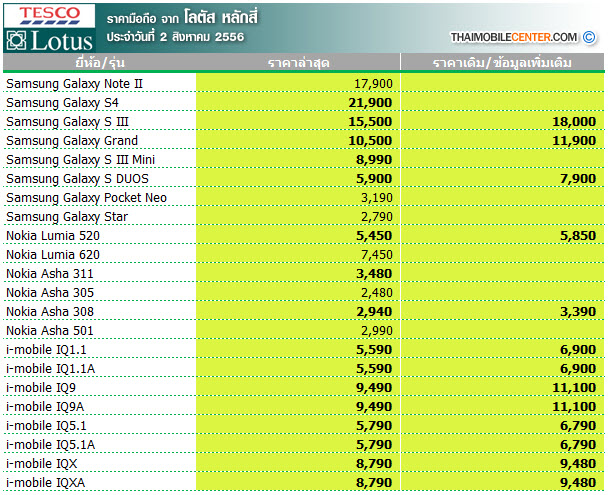Click the 9,480 price in IQXA row

pos(578,483)
